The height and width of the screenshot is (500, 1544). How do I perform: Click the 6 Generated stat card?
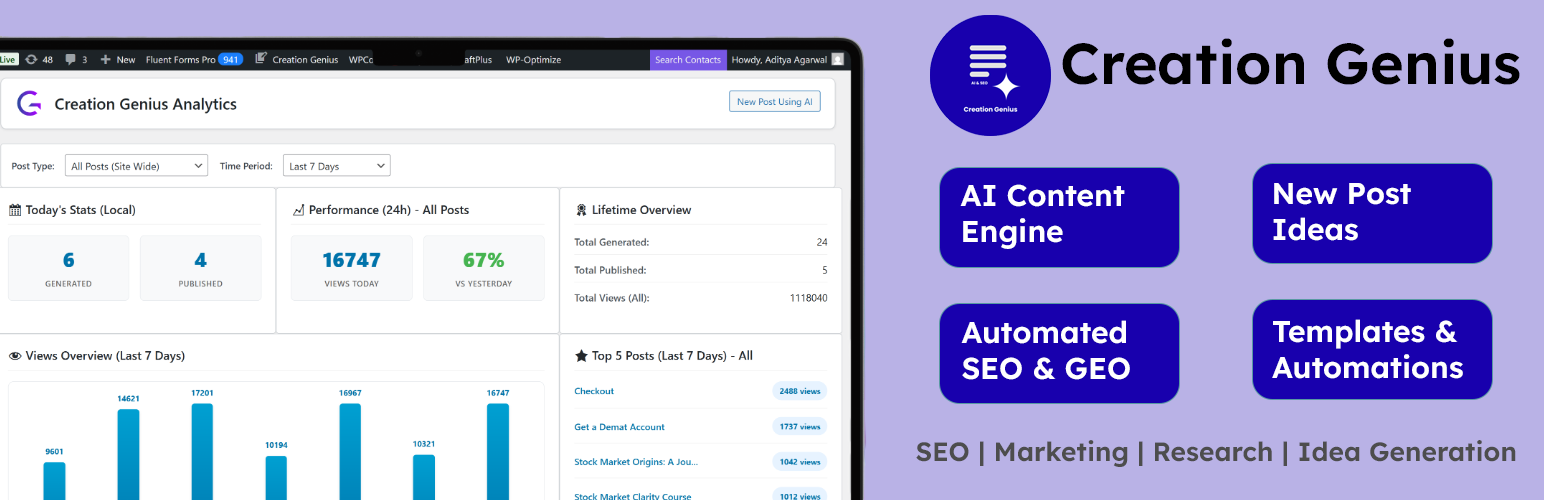pyautogui.click(x=69, y=268)
